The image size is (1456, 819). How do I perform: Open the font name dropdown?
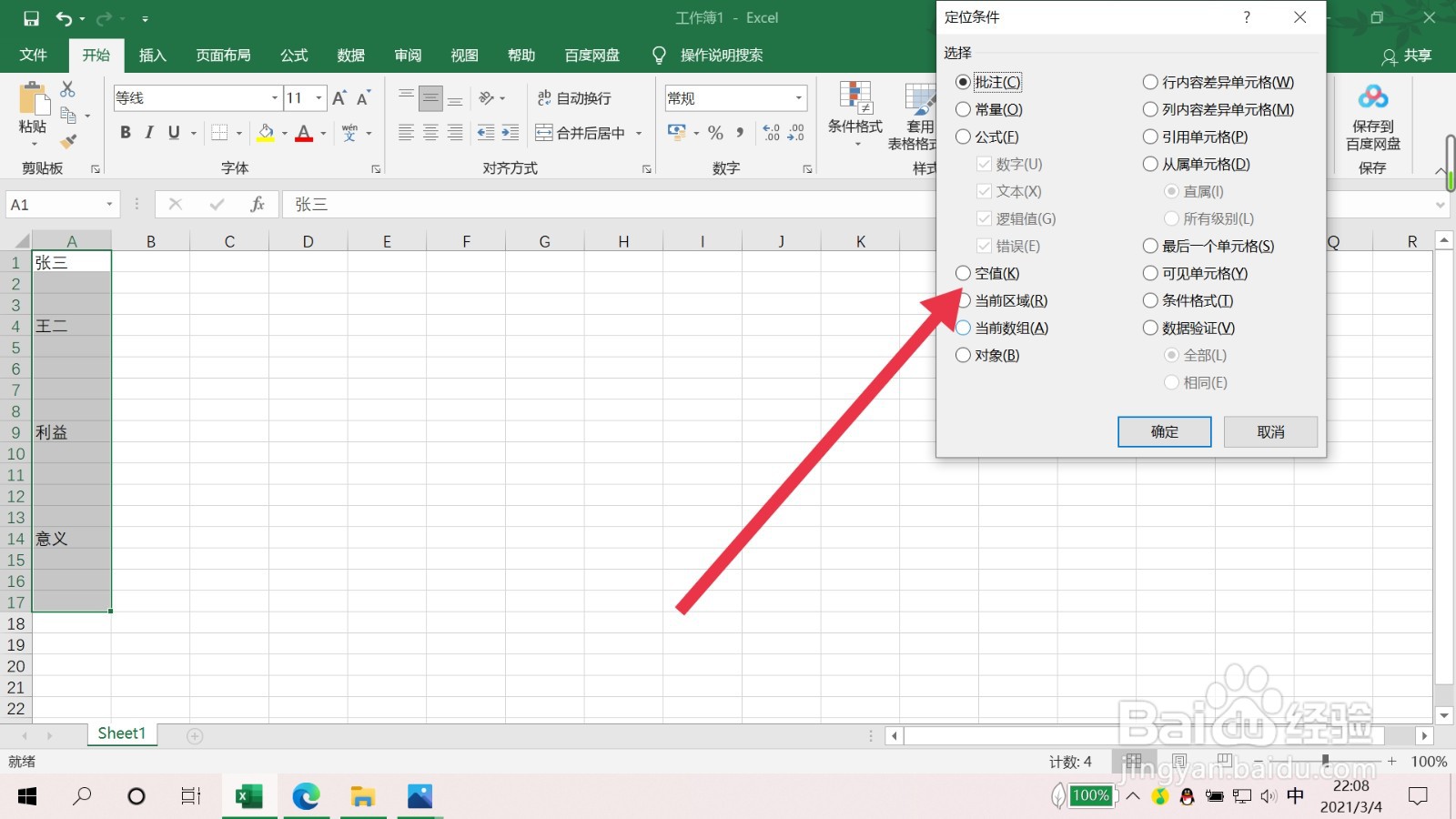pos(275,98)
